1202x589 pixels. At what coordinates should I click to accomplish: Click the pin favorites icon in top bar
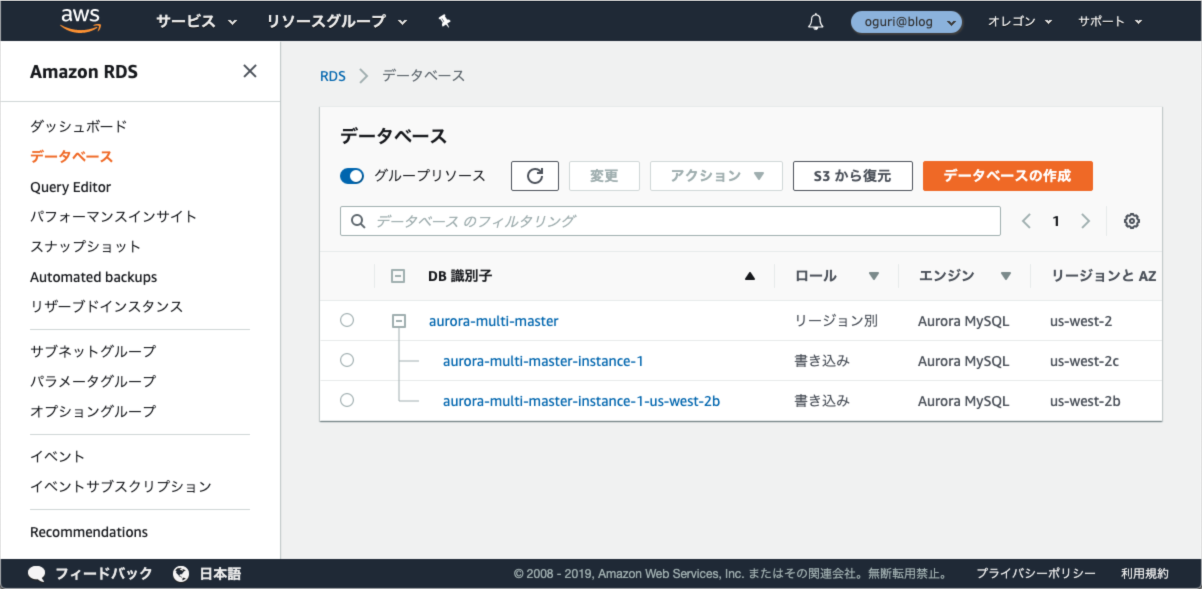(x=444, y=20)
